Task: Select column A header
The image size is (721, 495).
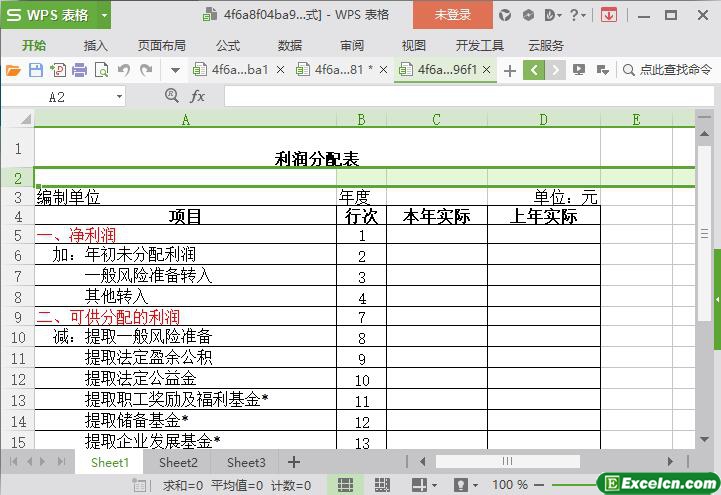Action: (185, 119)
